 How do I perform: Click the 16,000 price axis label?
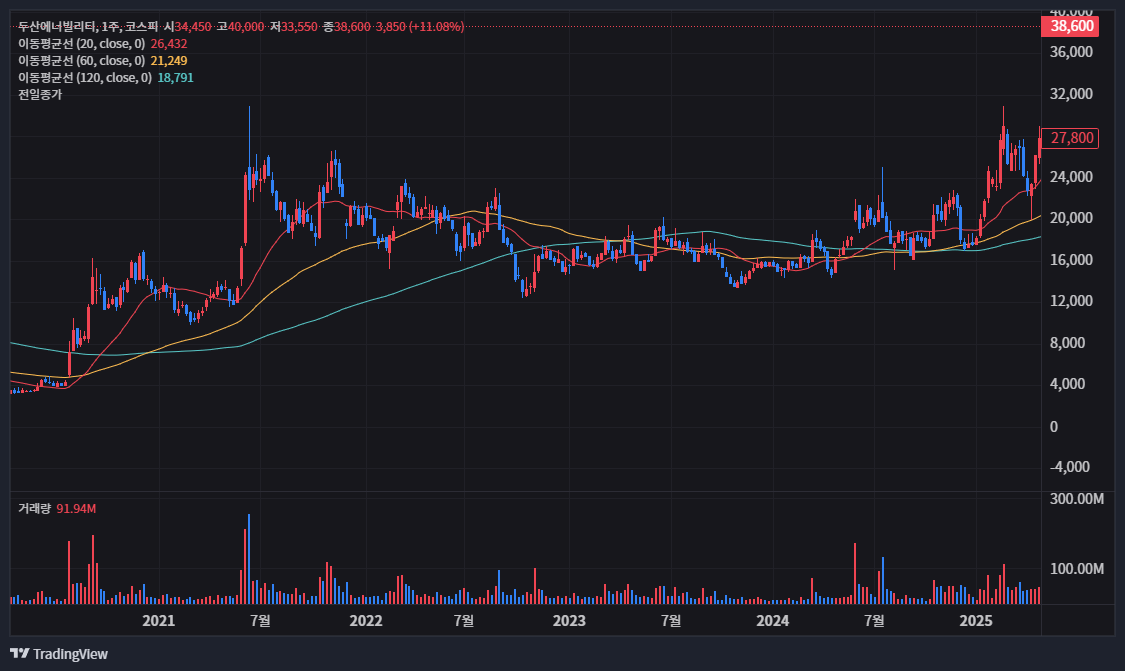click(1071, 260)
